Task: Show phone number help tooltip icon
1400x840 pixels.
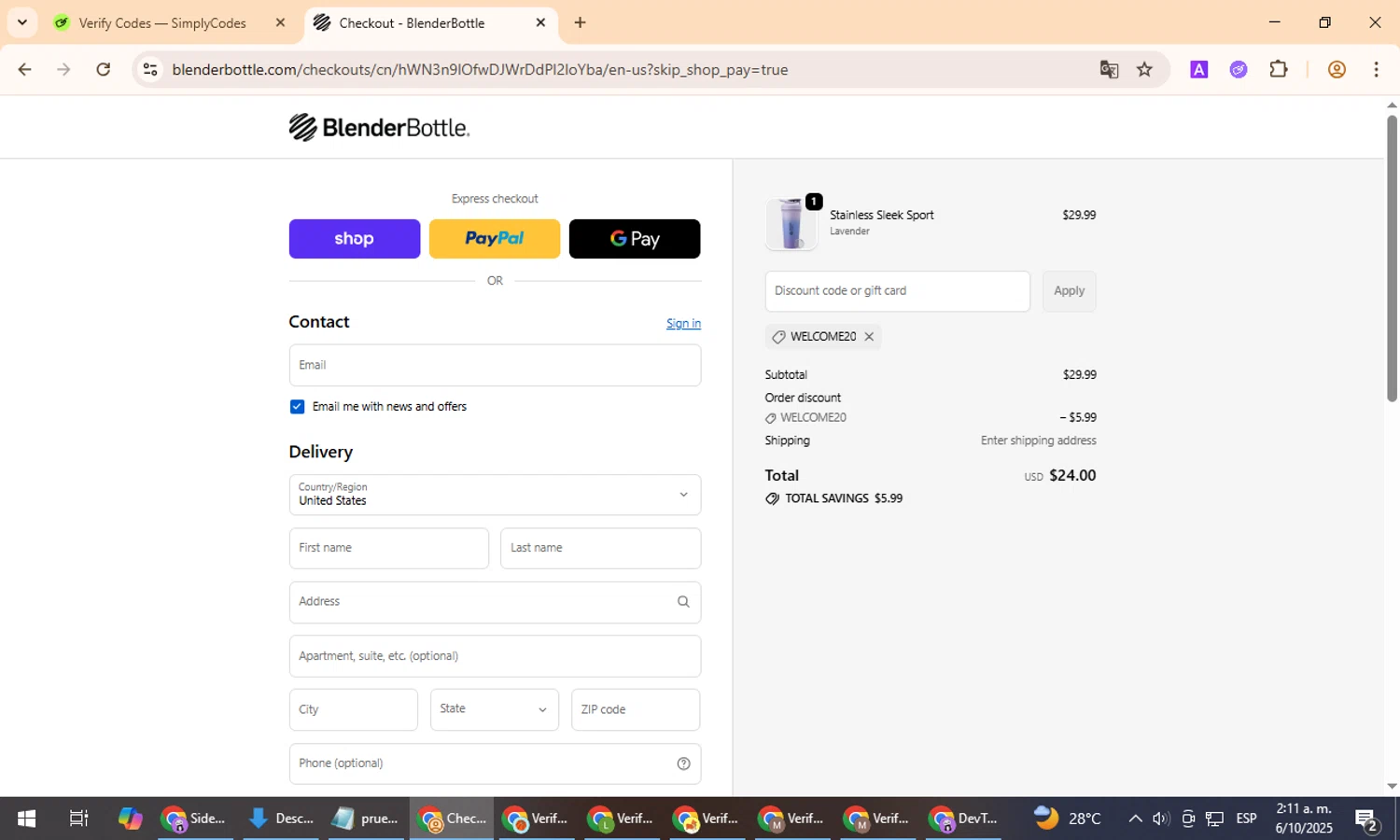Action: point(683,763)
